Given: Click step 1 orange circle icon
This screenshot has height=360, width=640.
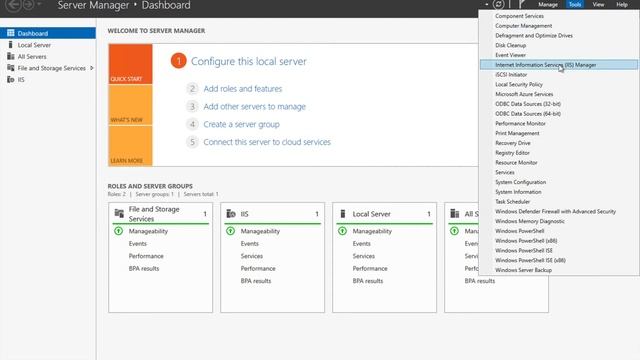Looking at the screenshot, I should pyautogui.click(x=178, y=61).
